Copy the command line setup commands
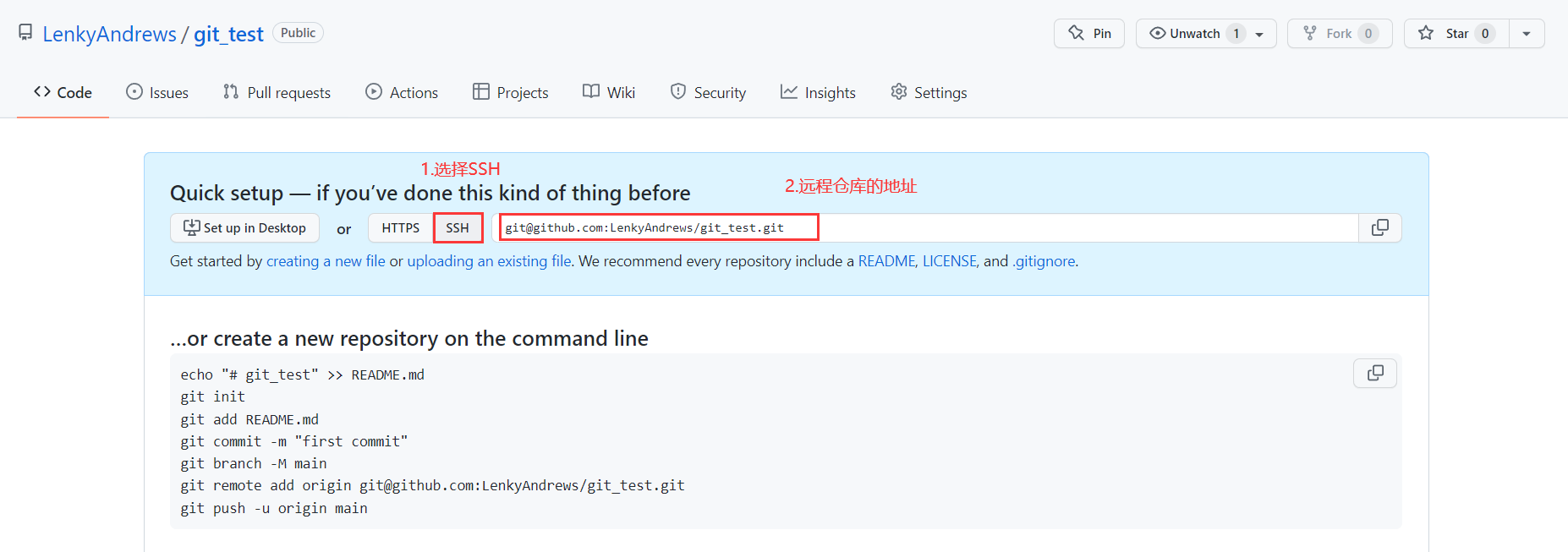This screenshot has height=552, width=1568. tap(1375, 373)
